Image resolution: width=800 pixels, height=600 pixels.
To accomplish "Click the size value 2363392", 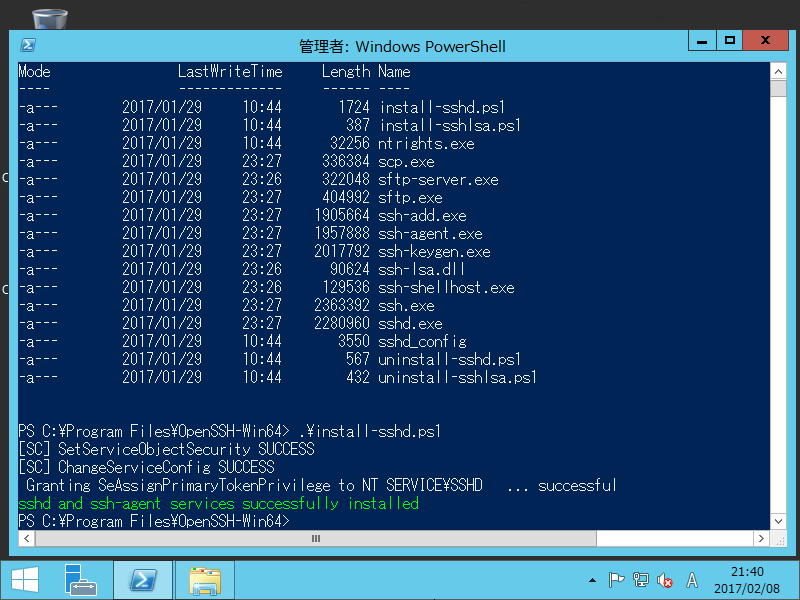I will [x=342, y=305].
